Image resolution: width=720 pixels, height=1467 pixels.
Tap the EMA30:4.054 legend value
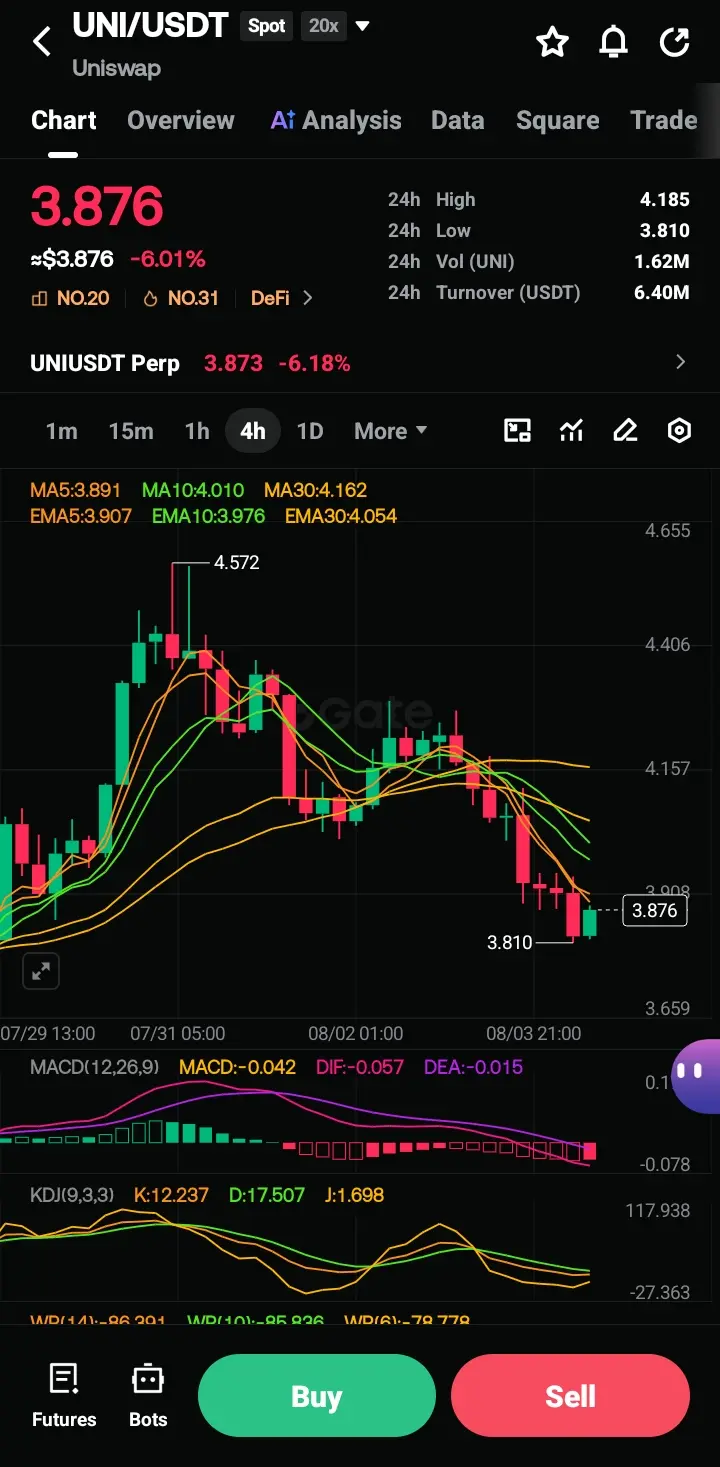click(341, 516)
